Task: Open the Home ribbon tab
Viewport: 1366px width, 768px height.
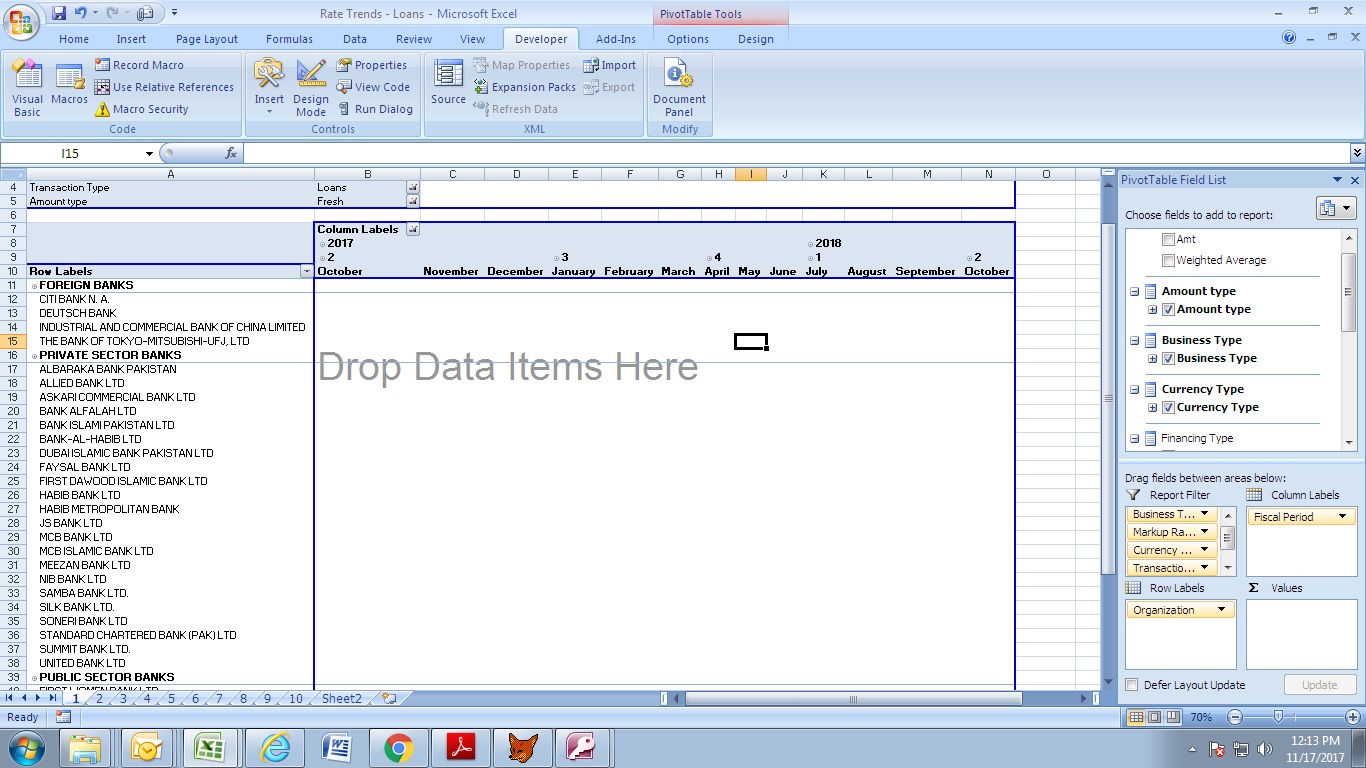Action: tap(74, 39)
